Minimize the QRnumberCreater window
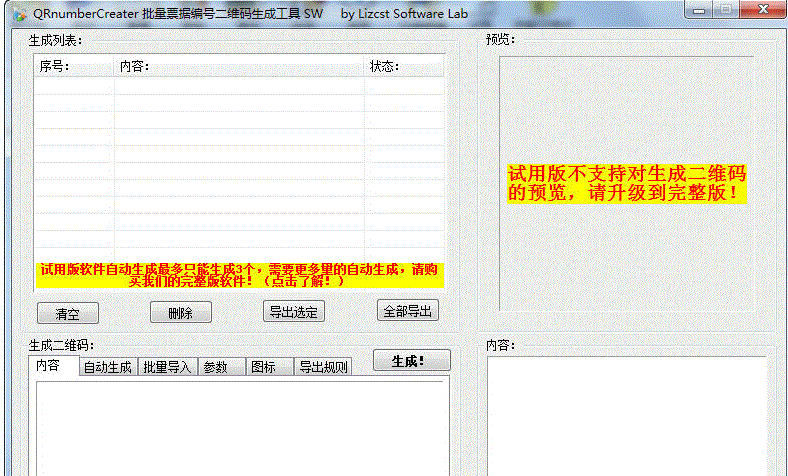788x476 pixels. click(699, 10)
